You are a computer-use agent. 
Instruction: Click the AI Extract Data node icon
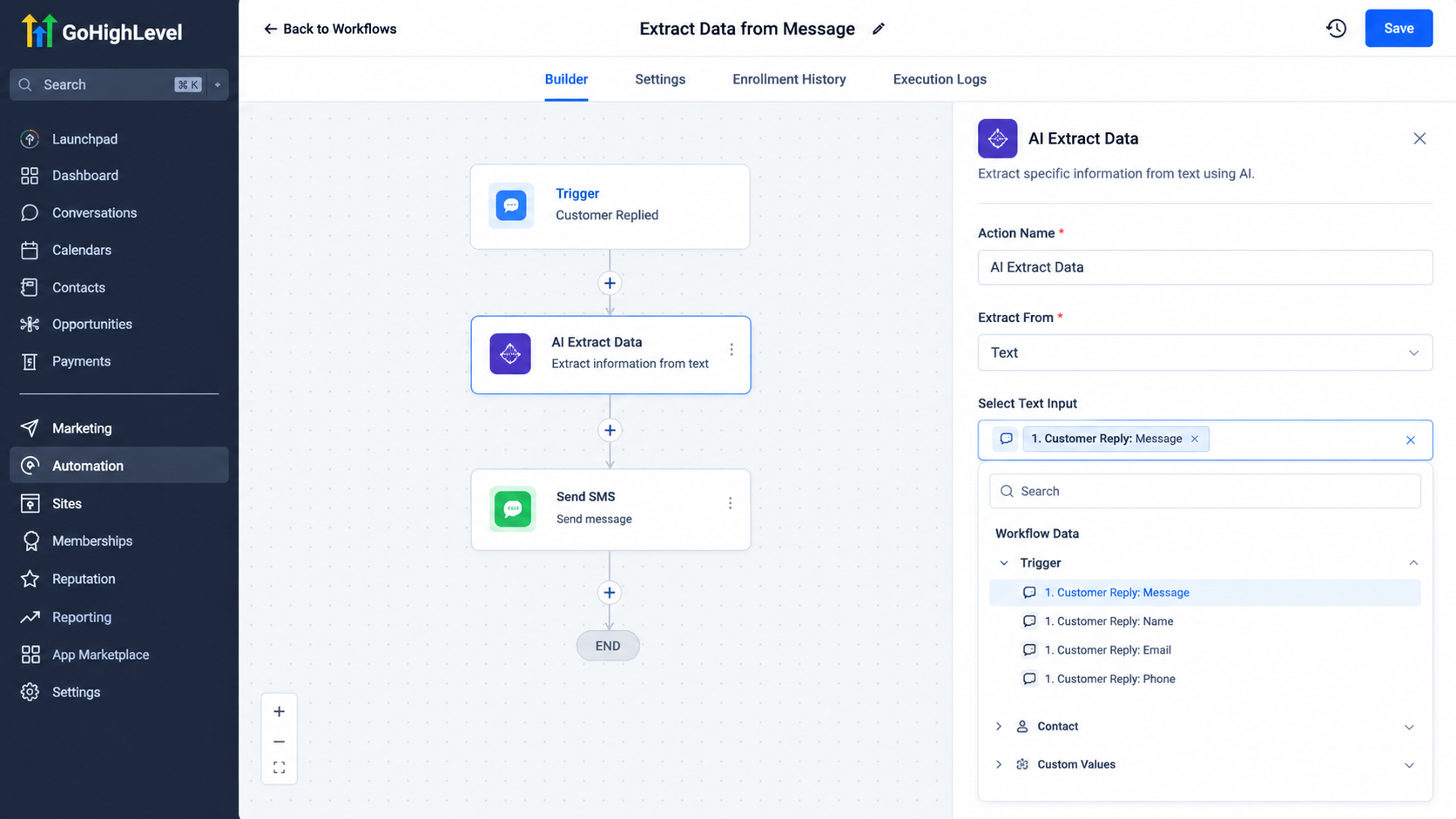pos(510,354)
